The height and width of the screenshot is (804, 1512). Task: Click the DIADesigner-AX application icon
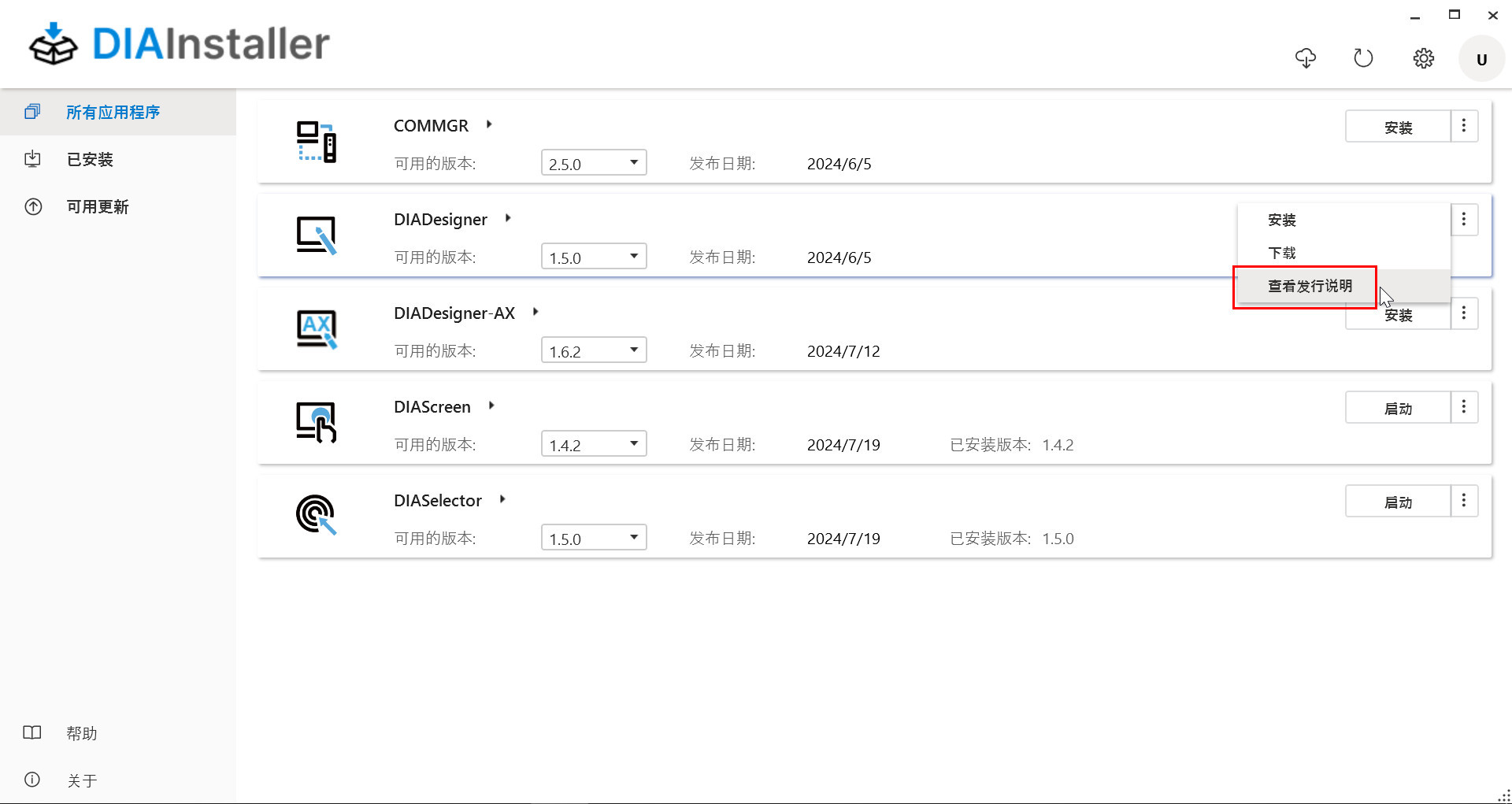316,329
